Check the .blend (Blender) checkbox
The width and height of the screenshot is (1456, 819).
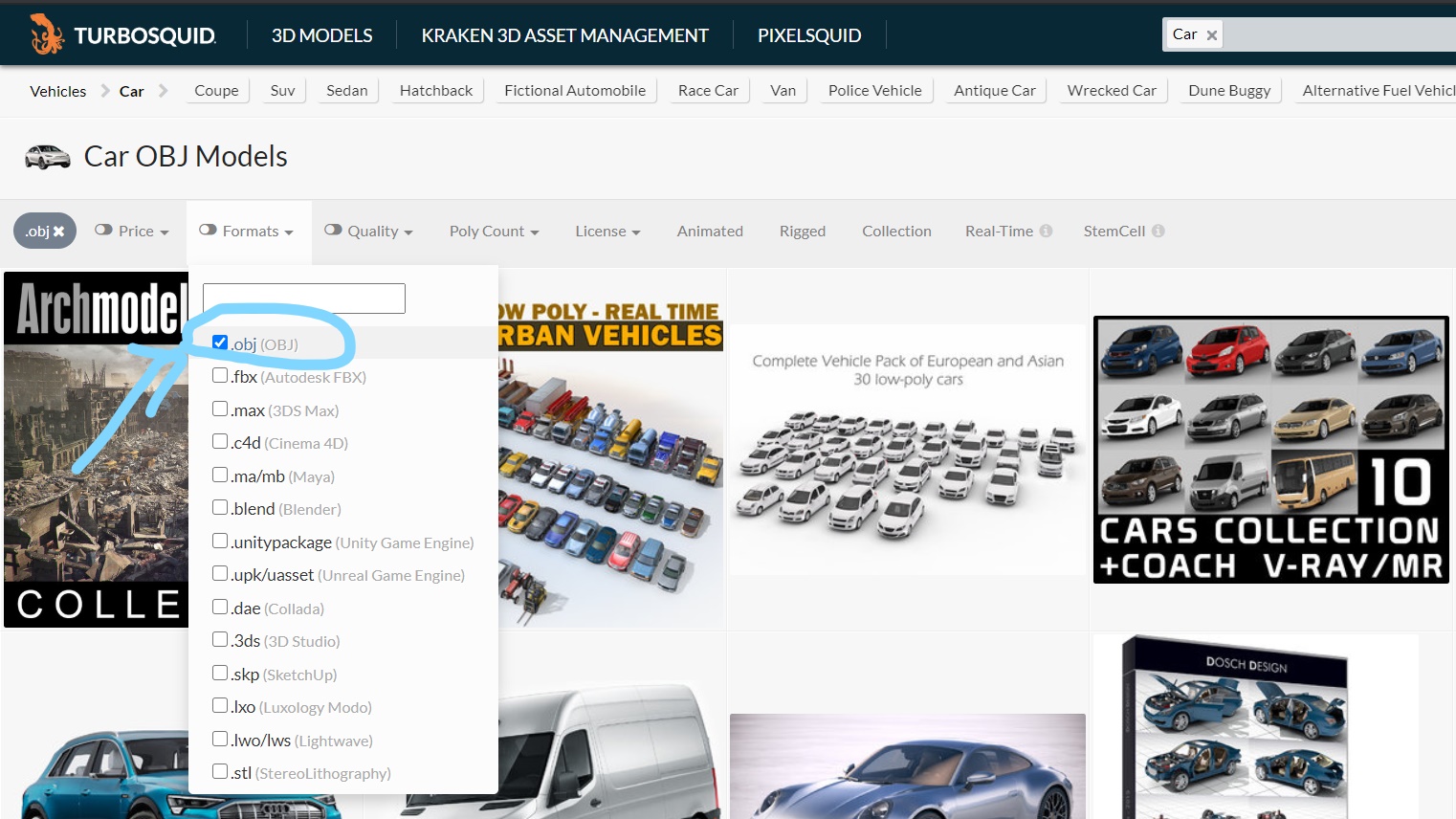tap(220, 507)
